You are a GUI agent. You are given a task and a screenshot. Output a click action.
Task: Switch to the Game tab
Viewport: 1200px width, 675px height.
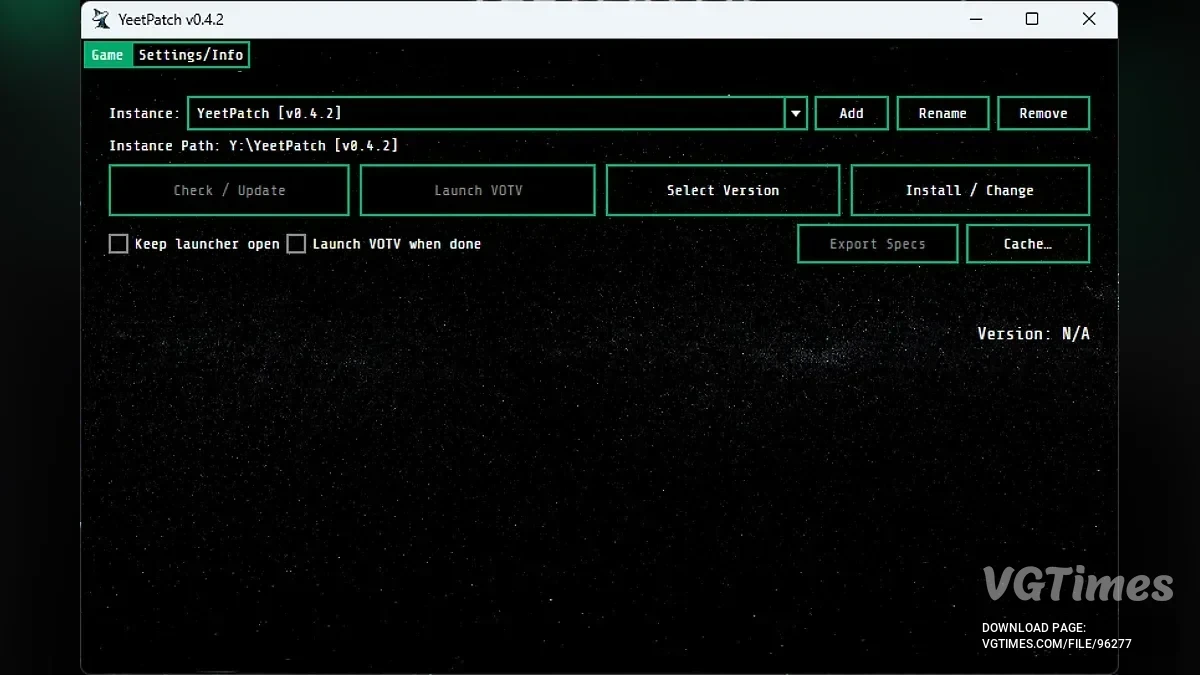point(107,55)
